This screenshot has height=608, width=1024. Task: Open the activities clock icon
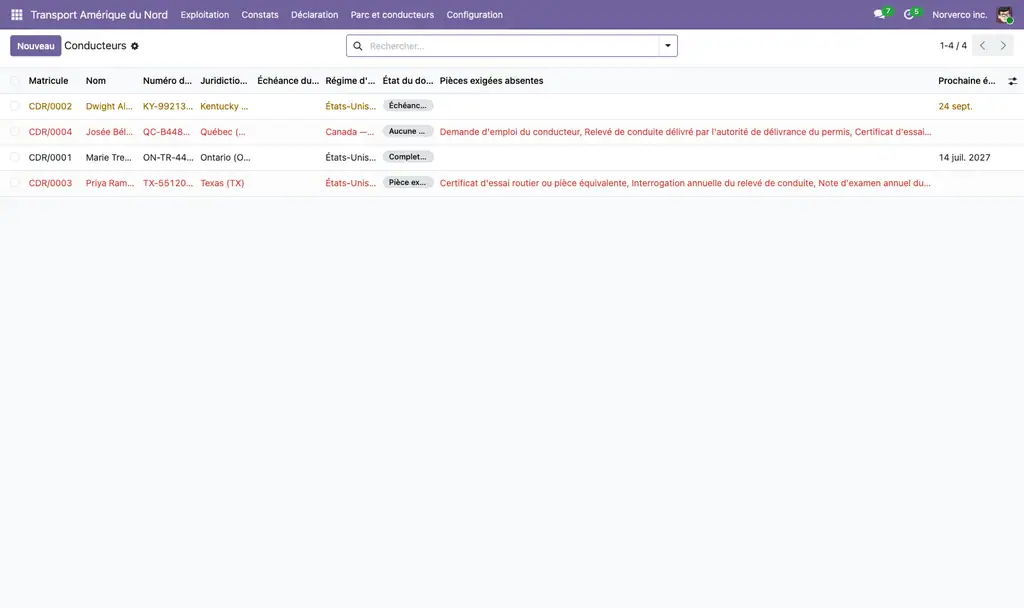pyautogui.click(x=908, y=14)
